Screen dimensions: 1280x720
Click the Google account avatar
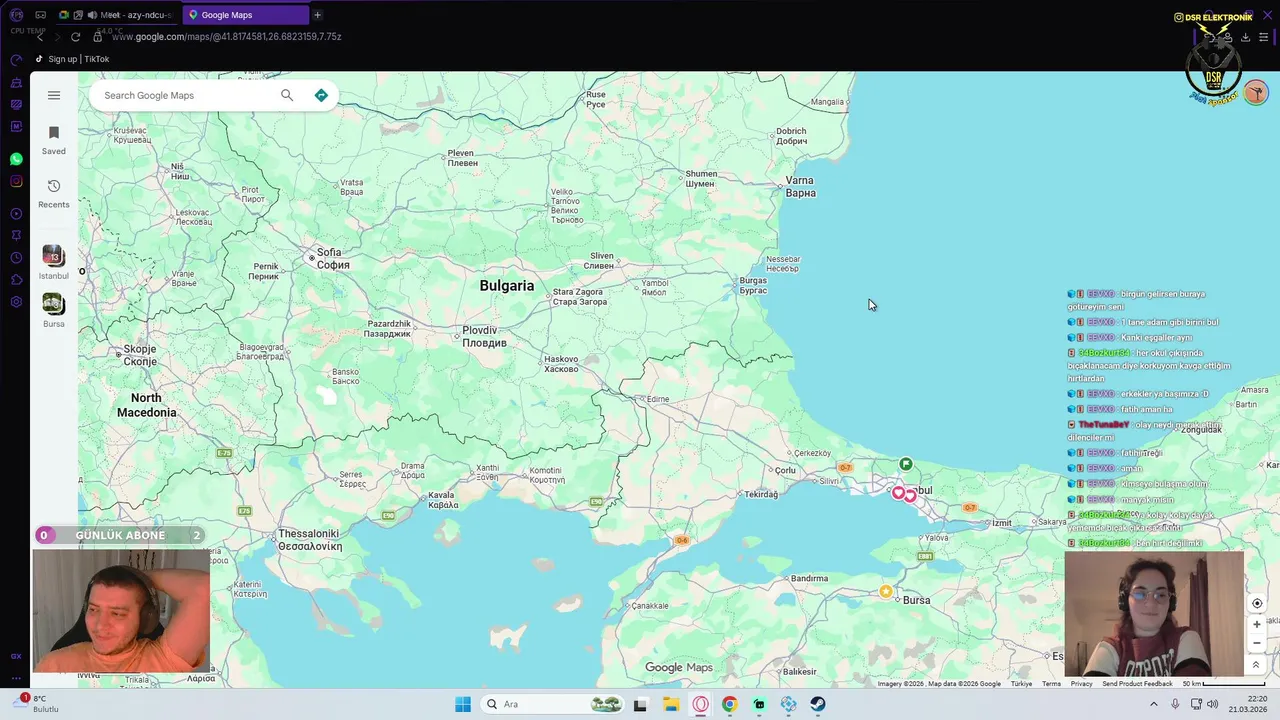[x=1256, y=93]
